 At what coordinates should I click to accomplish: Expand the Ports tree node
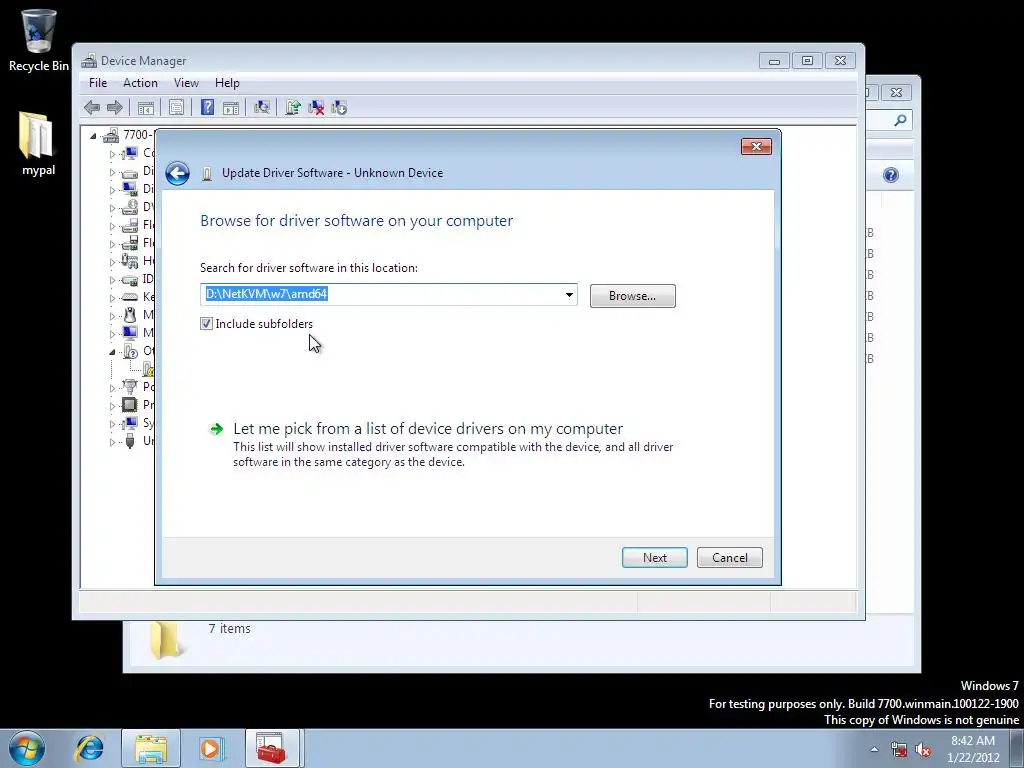click(112, 388)
